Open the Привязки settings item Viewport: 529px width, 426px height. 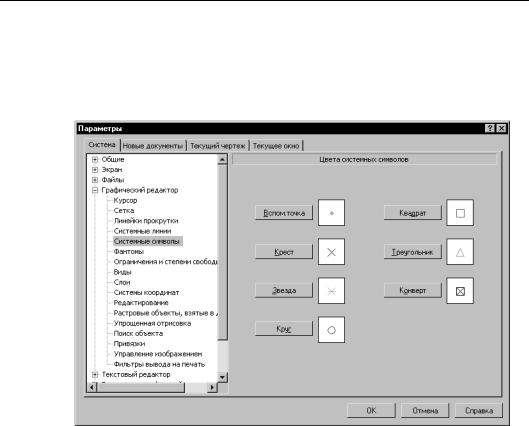[x=130, y=344]
